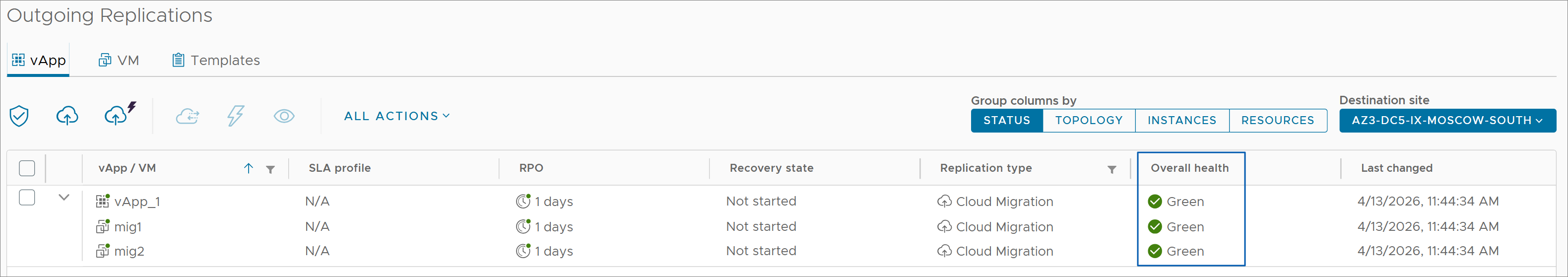Click the lightning bolt toolbar icon

[x=236, y=116]
